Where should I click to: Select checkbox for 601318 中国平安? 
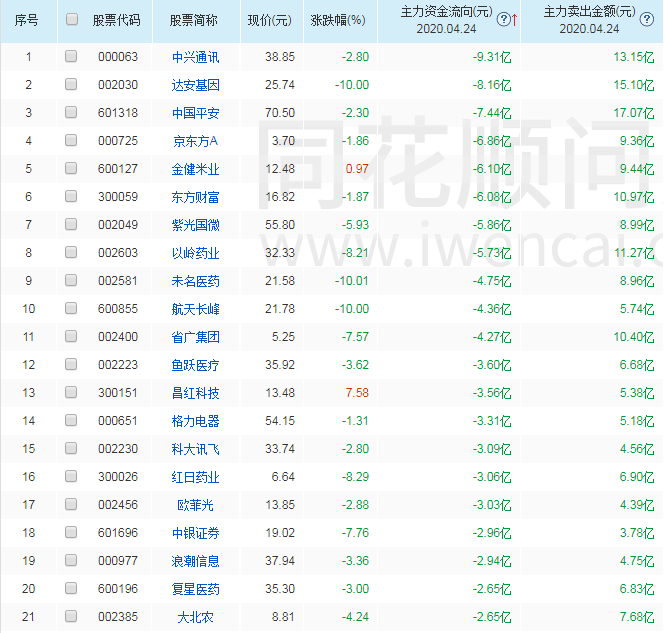[x=71, y=112]
